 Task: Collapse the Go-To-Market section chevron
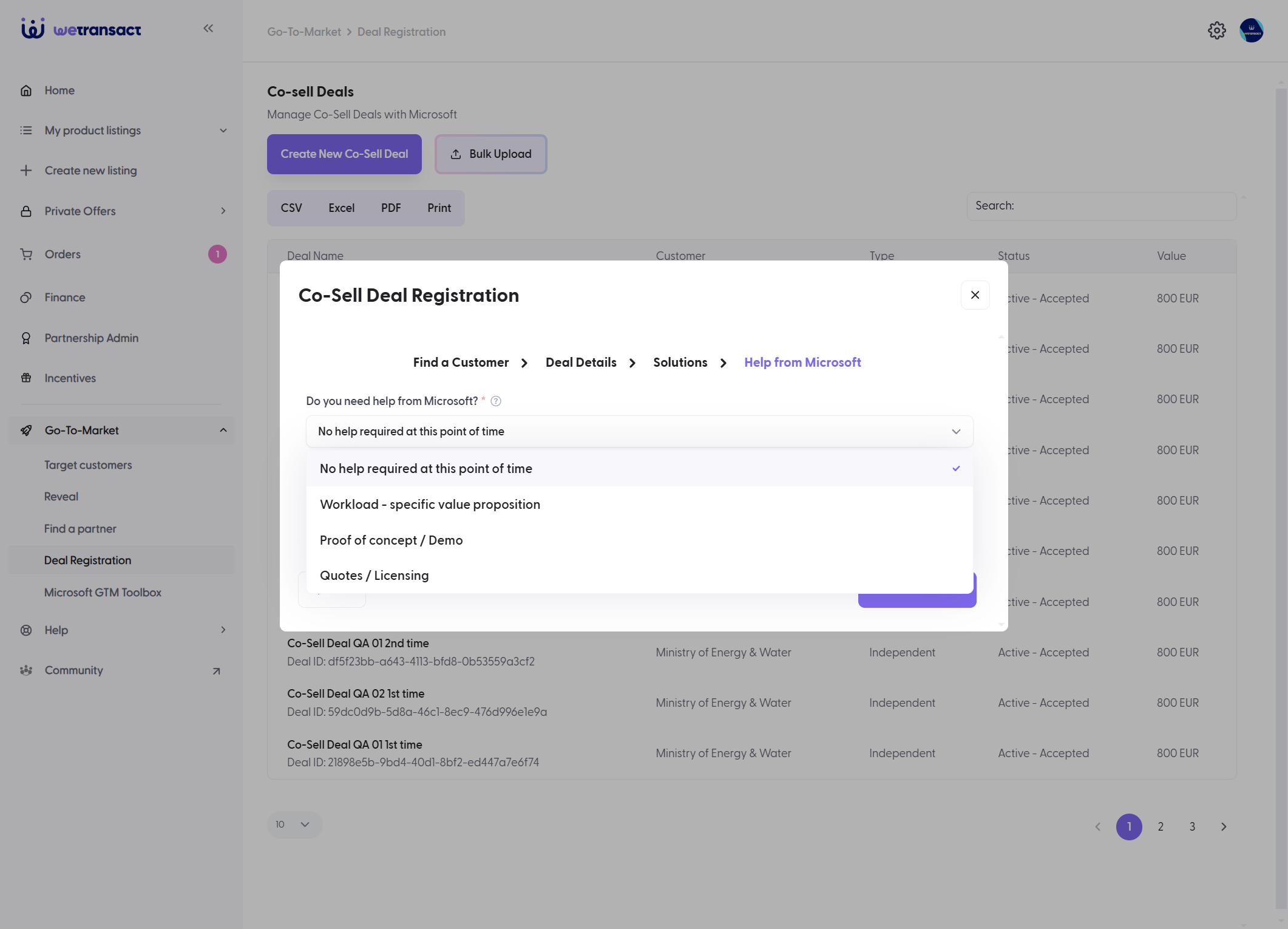tap(223, 430)
